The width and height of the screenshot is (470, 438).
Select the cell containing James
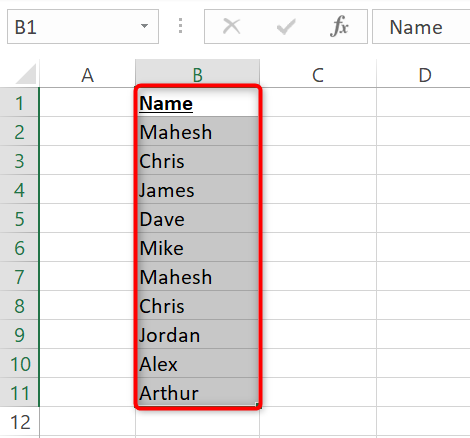(198, 189)
